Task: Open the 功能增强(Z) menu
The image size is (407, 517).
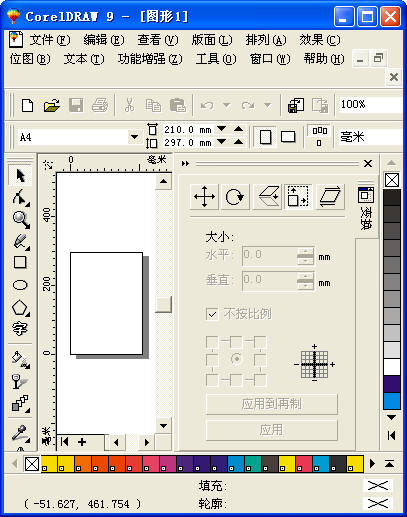Action: click(x=150, y=59)
